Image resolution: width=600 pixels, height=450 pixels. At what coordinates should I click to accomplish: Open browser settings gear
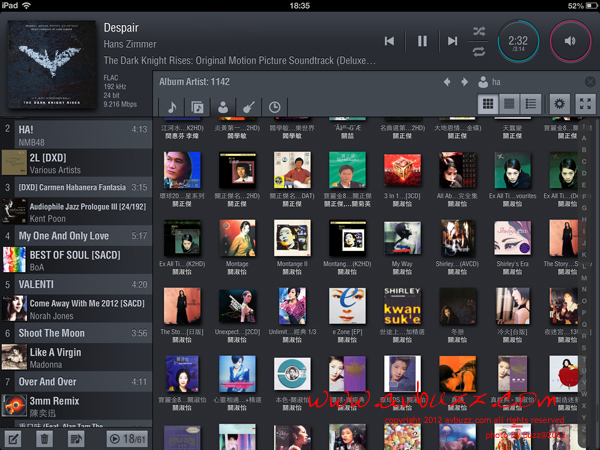point(560,104)
